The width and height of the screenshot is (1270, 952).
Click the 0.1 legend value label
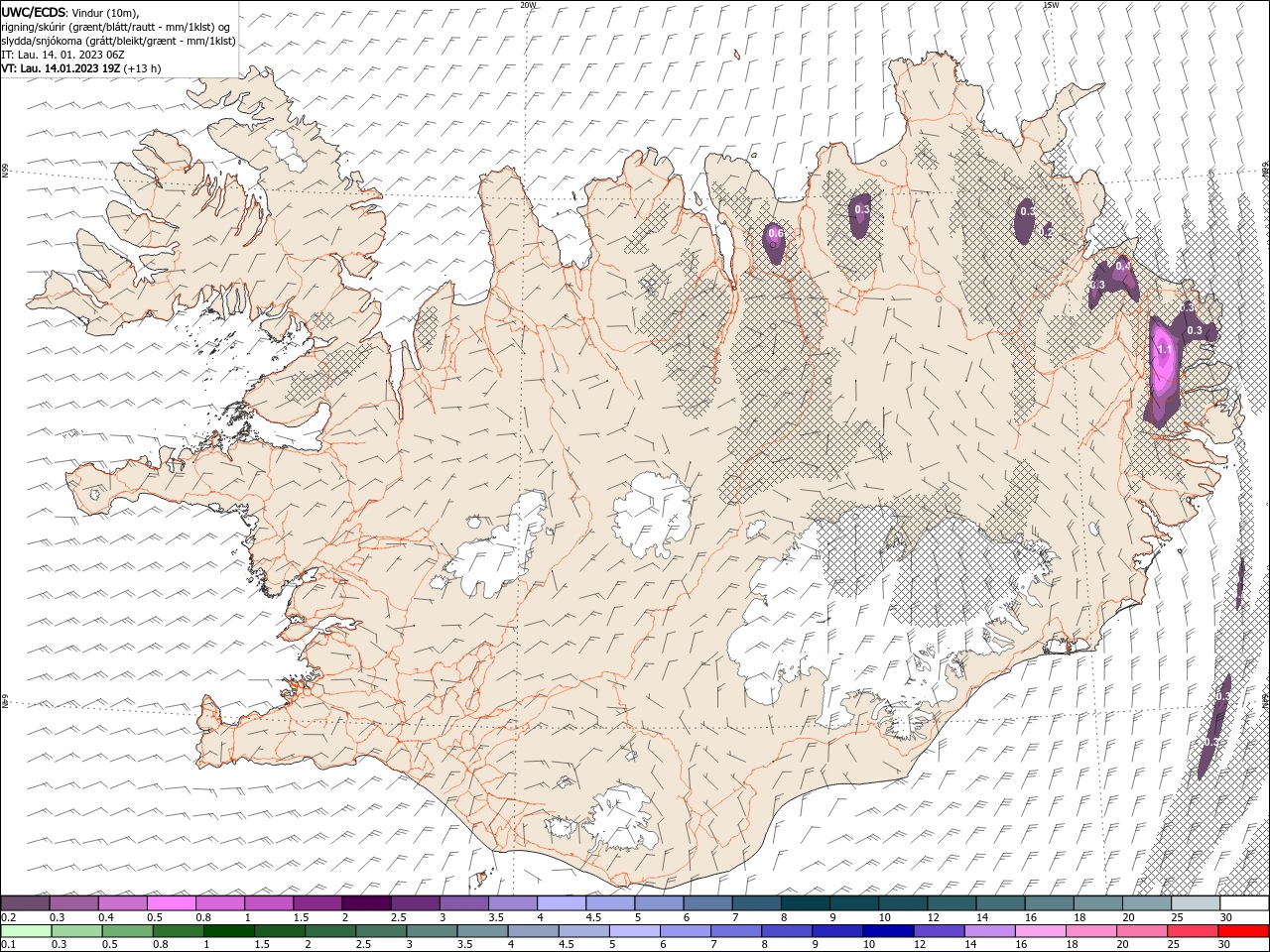pyautogui.click(x=9, y=944)
